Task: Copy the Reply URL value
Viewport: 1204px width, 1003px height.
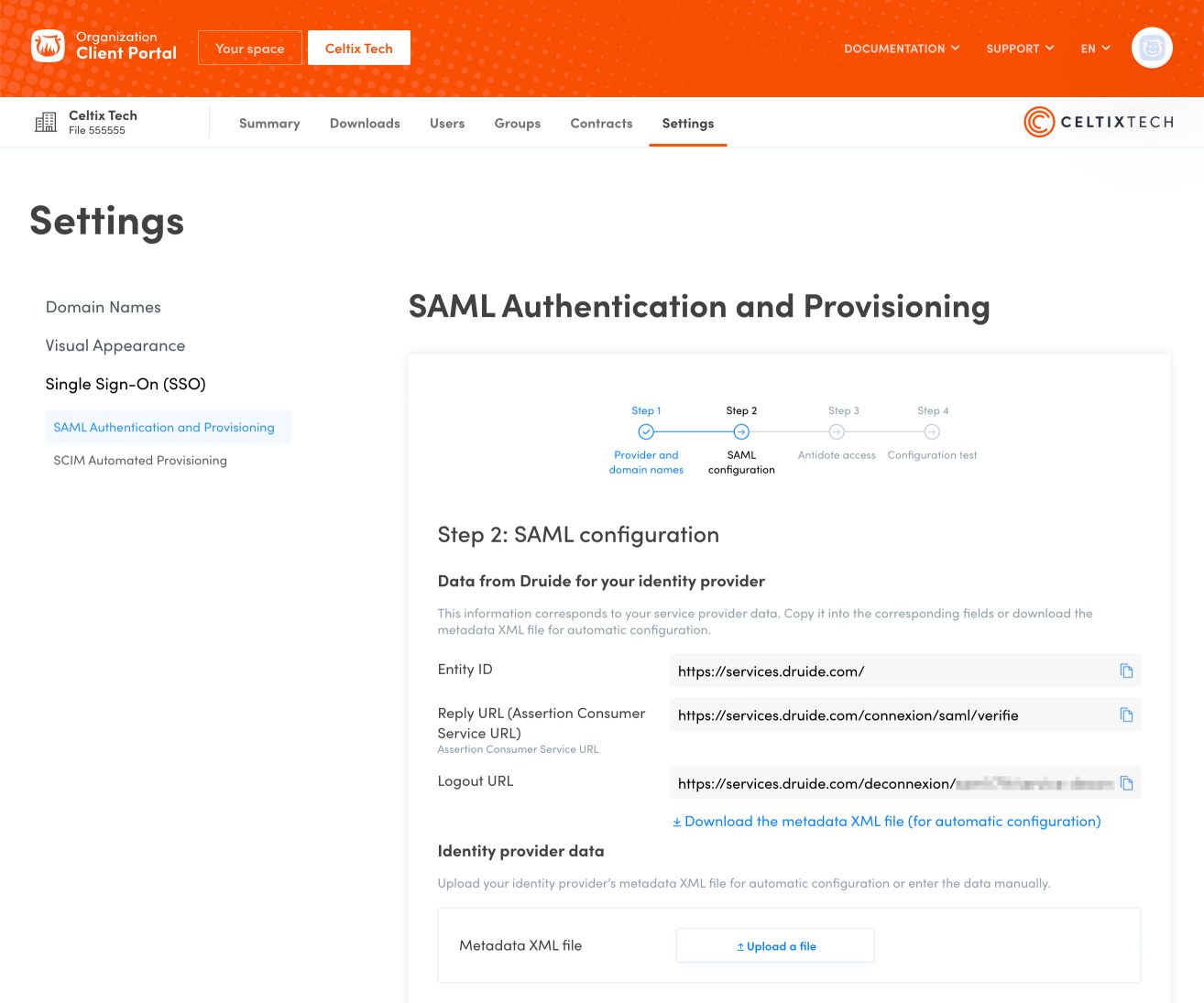Action: (1126, 715)
